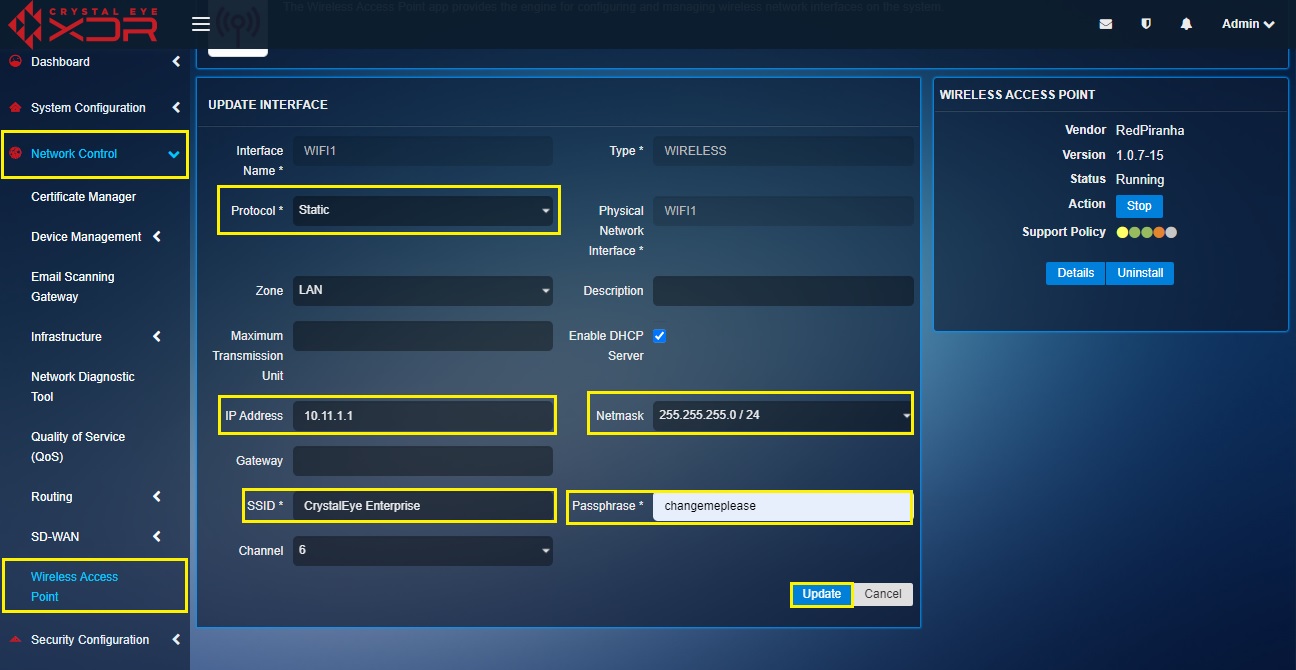Click the WIRELESS ACCESS POINT panel title
This screenshot has width=1296, height=670.
pyautogui.click(x=1018, y=95)
